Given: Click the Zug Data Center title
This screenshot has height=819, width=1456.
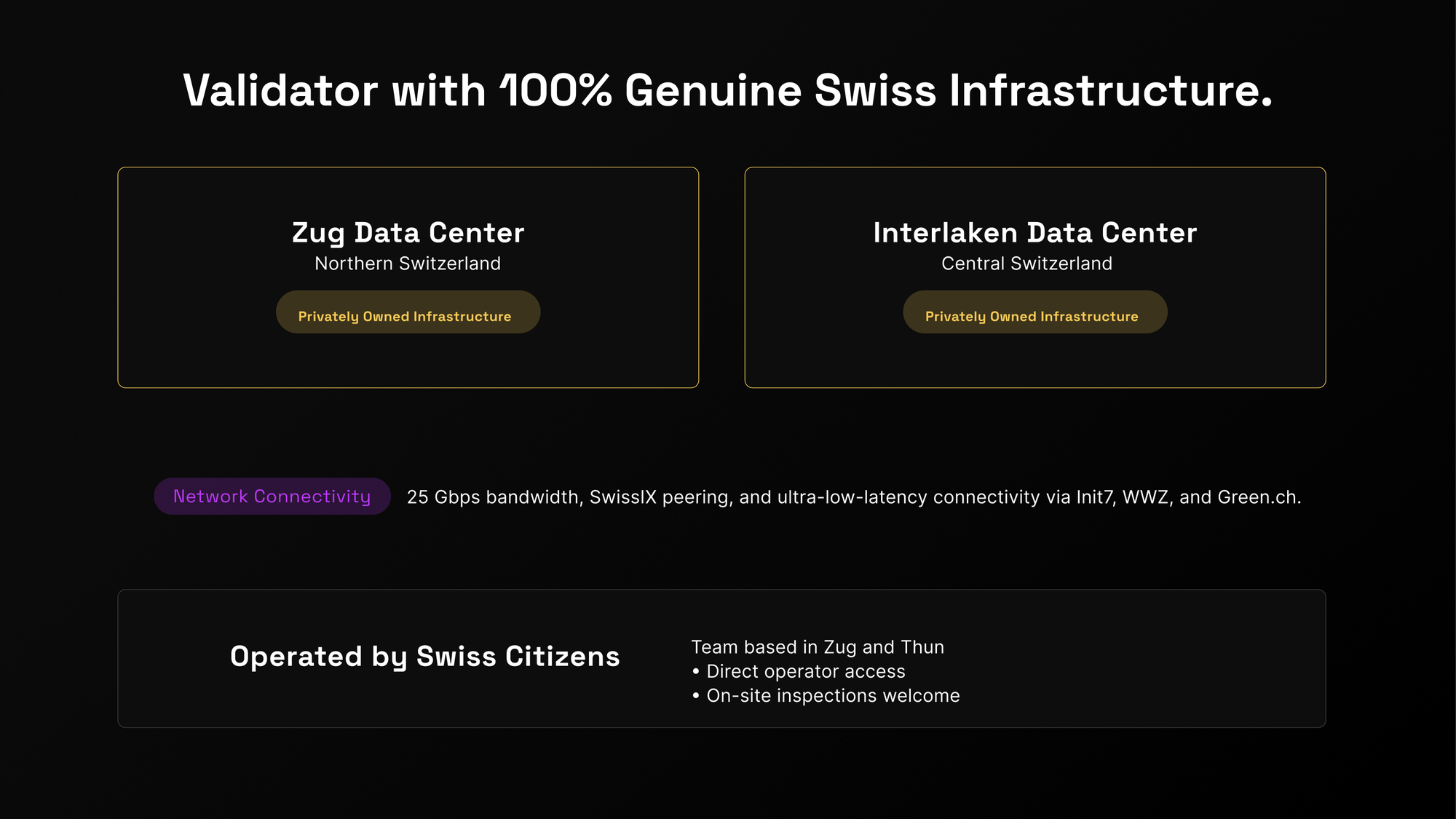Looking at the screenshot, I should point(408,233).
